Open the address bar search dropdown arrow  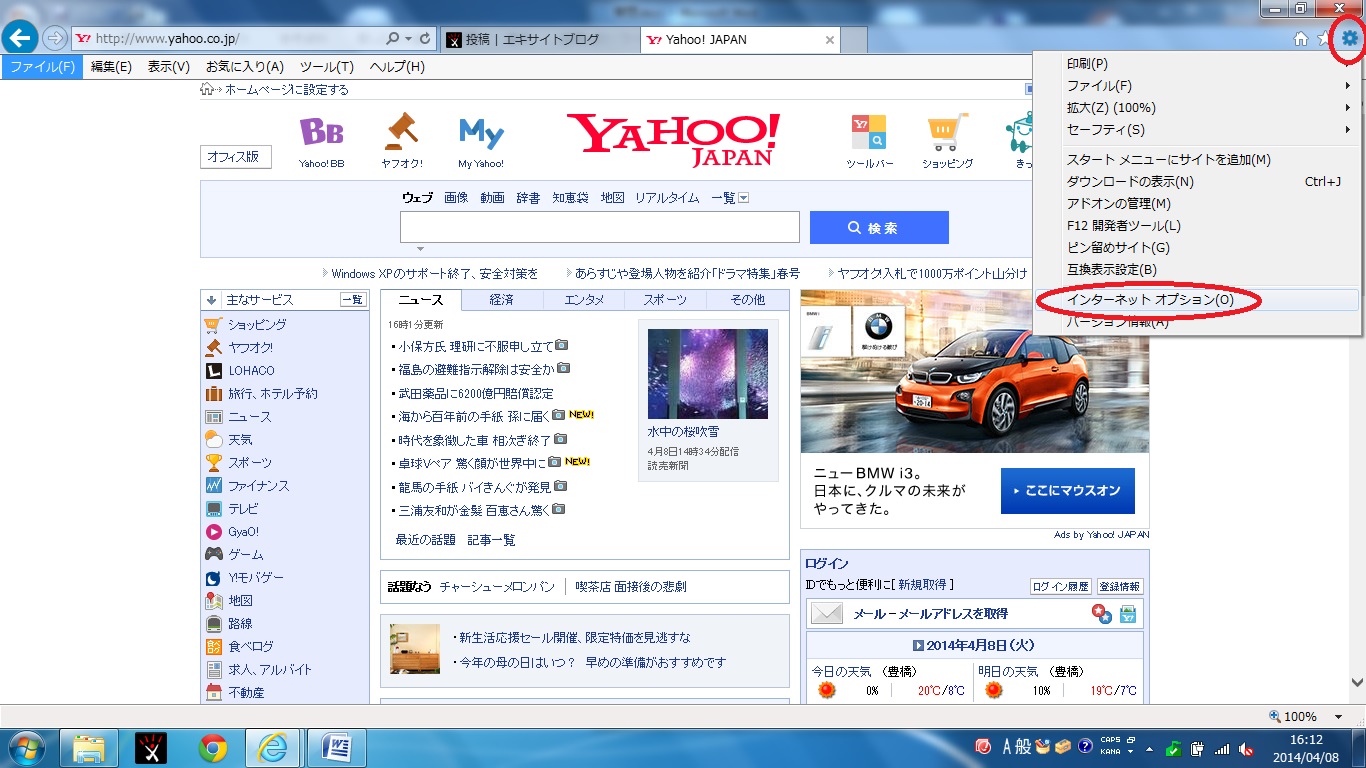409,39
